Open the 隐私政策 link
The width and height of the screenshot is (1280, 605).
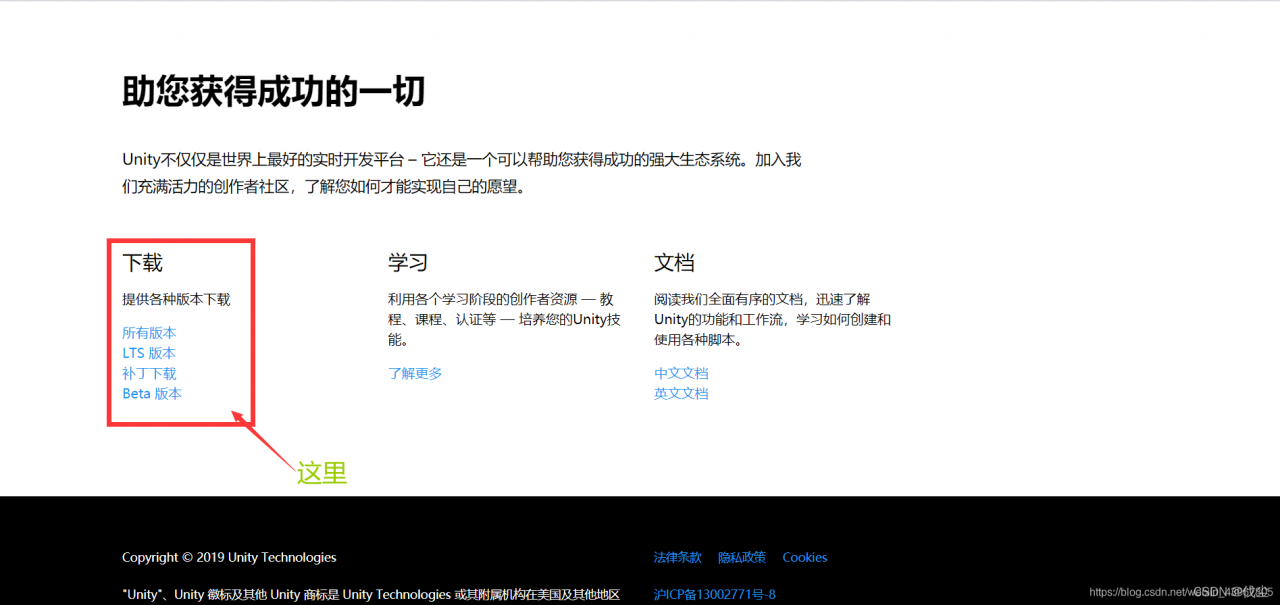pos(742,557)
